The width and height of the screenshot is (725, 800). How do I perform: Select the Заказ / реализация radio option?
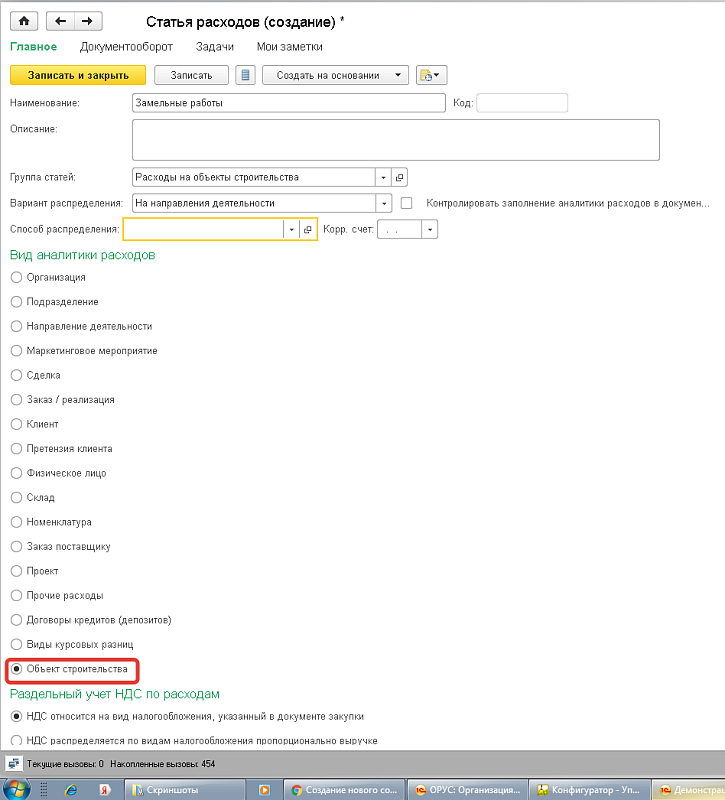(x=16, y=399)
